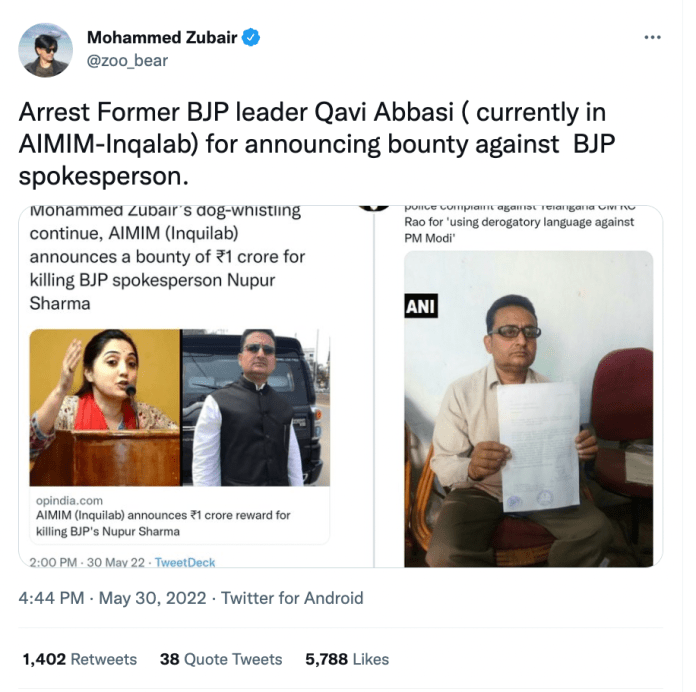696x692 pixels.
Task: Click the 2:00 PM 30 May 22 embedded timestamp
Action: 87,562
